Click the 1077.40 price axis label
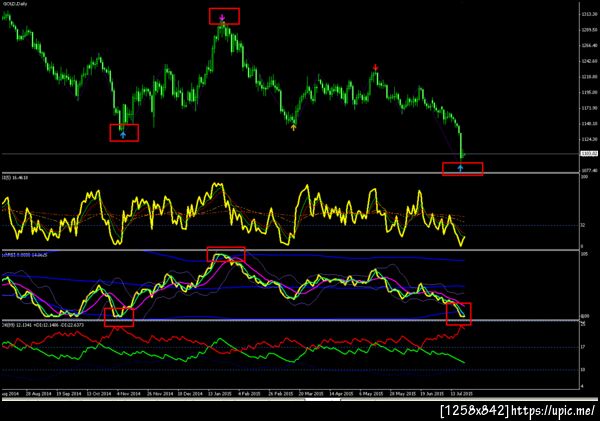This screenshot has width=600, height=421. coord(589,170)
